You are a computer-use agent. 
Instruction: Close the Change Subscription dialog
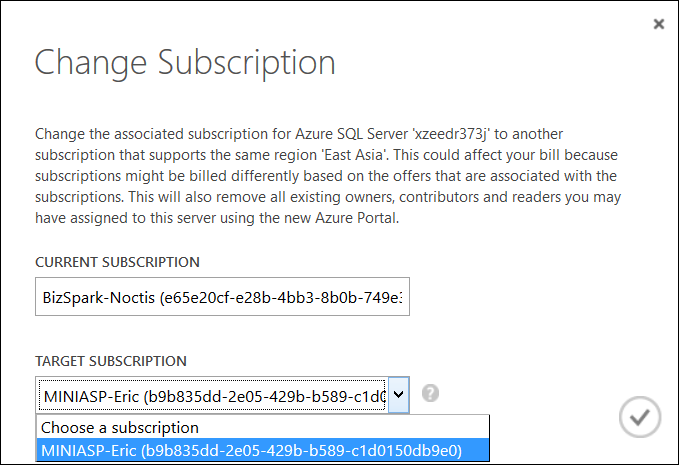point(659,24)
